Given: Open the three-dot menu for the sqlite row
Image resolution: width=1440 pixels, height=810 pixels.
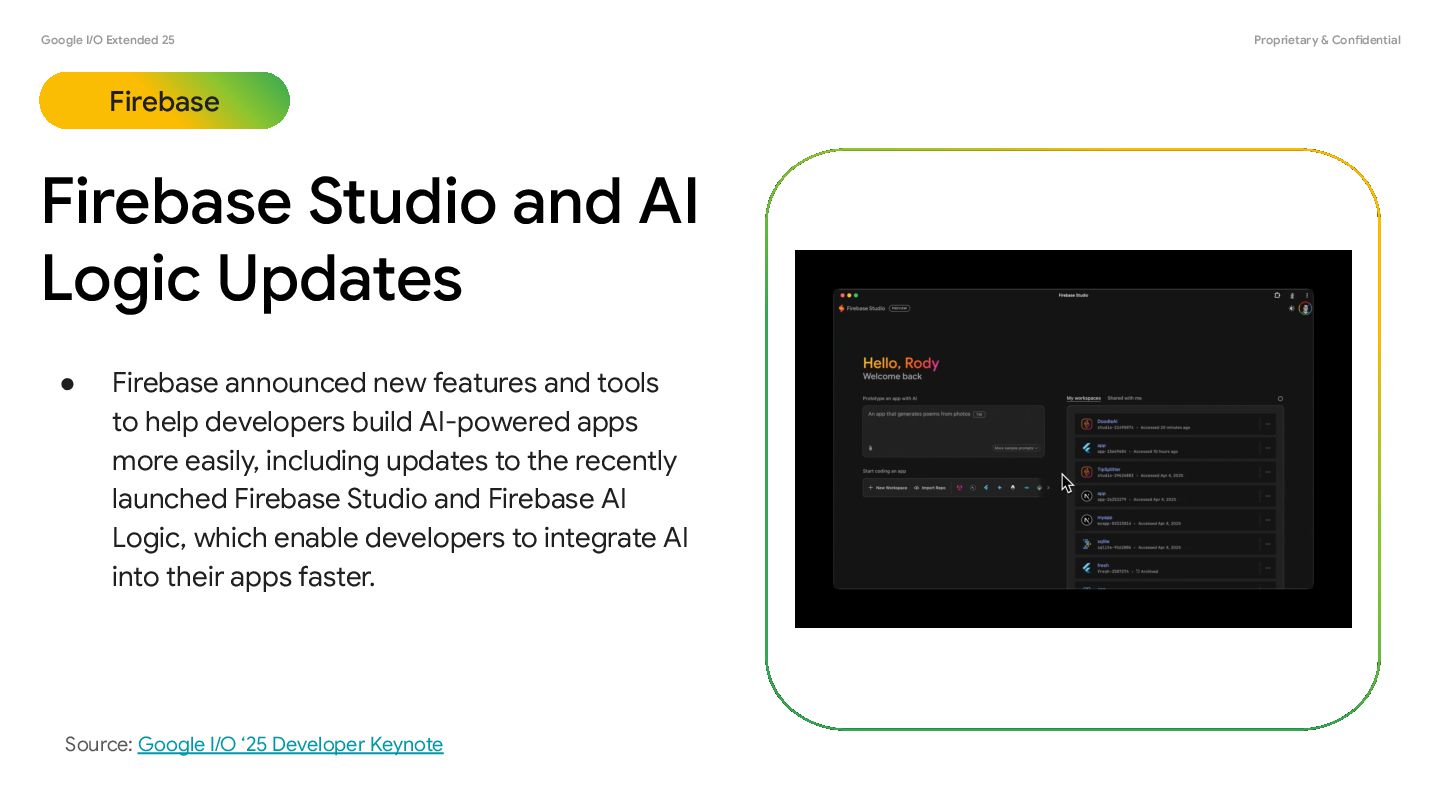Looking at the screenshot, I should 1268,544.
